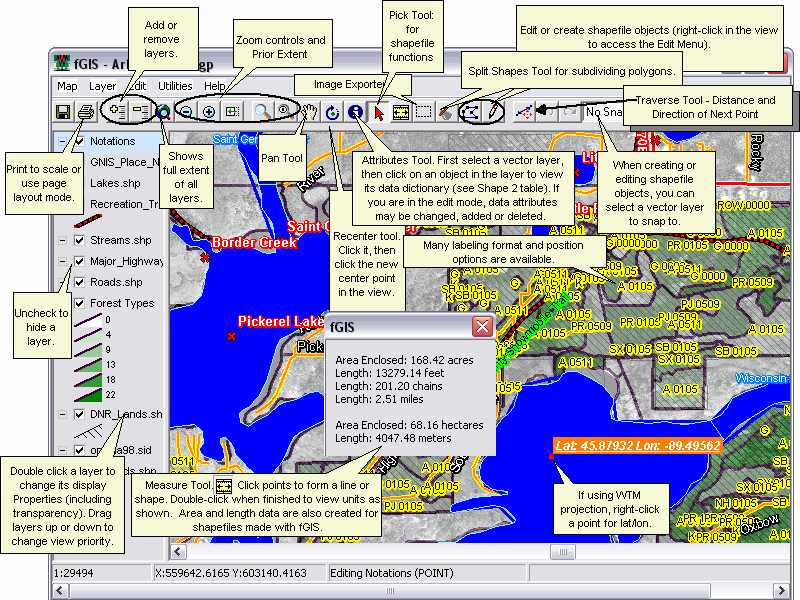This screenshot has width=800, height=600.
Task: Uncheck the Streams.shp layer checkbox
Action: point(79,240)
